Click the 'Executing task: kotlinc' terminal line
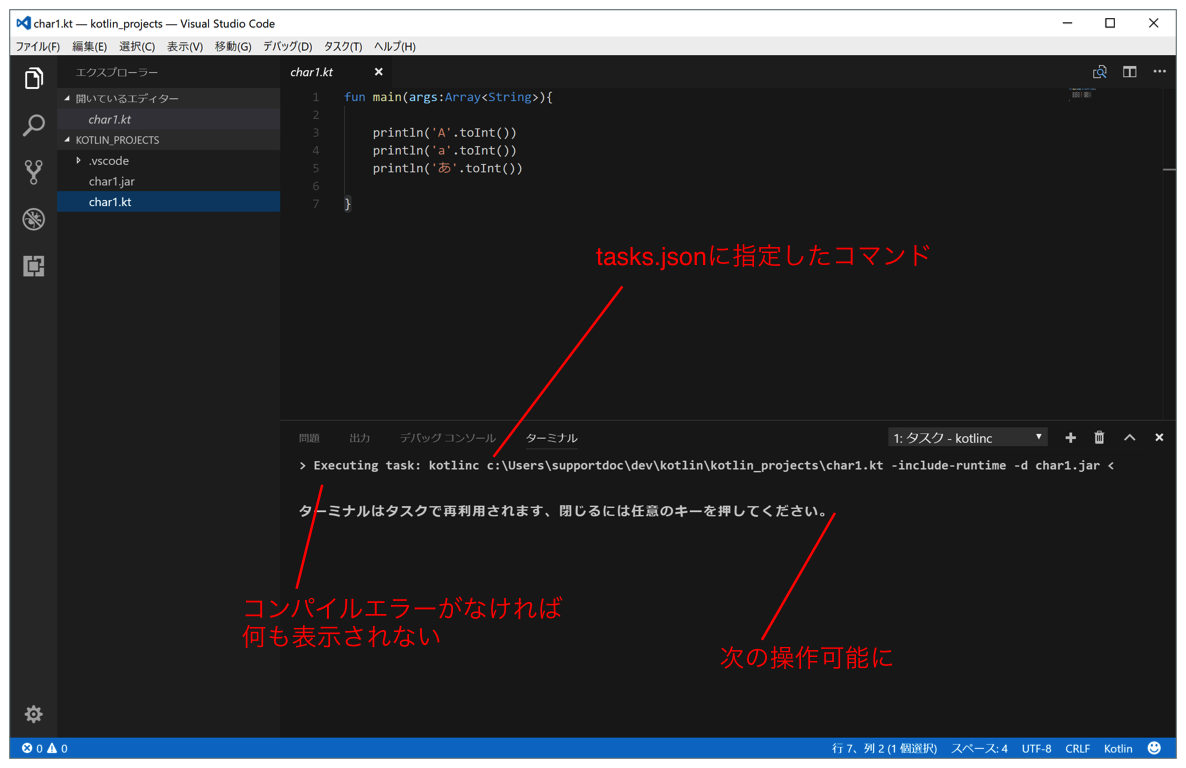1186x768 pixels. pyautogui.click(x=706, y=465)
